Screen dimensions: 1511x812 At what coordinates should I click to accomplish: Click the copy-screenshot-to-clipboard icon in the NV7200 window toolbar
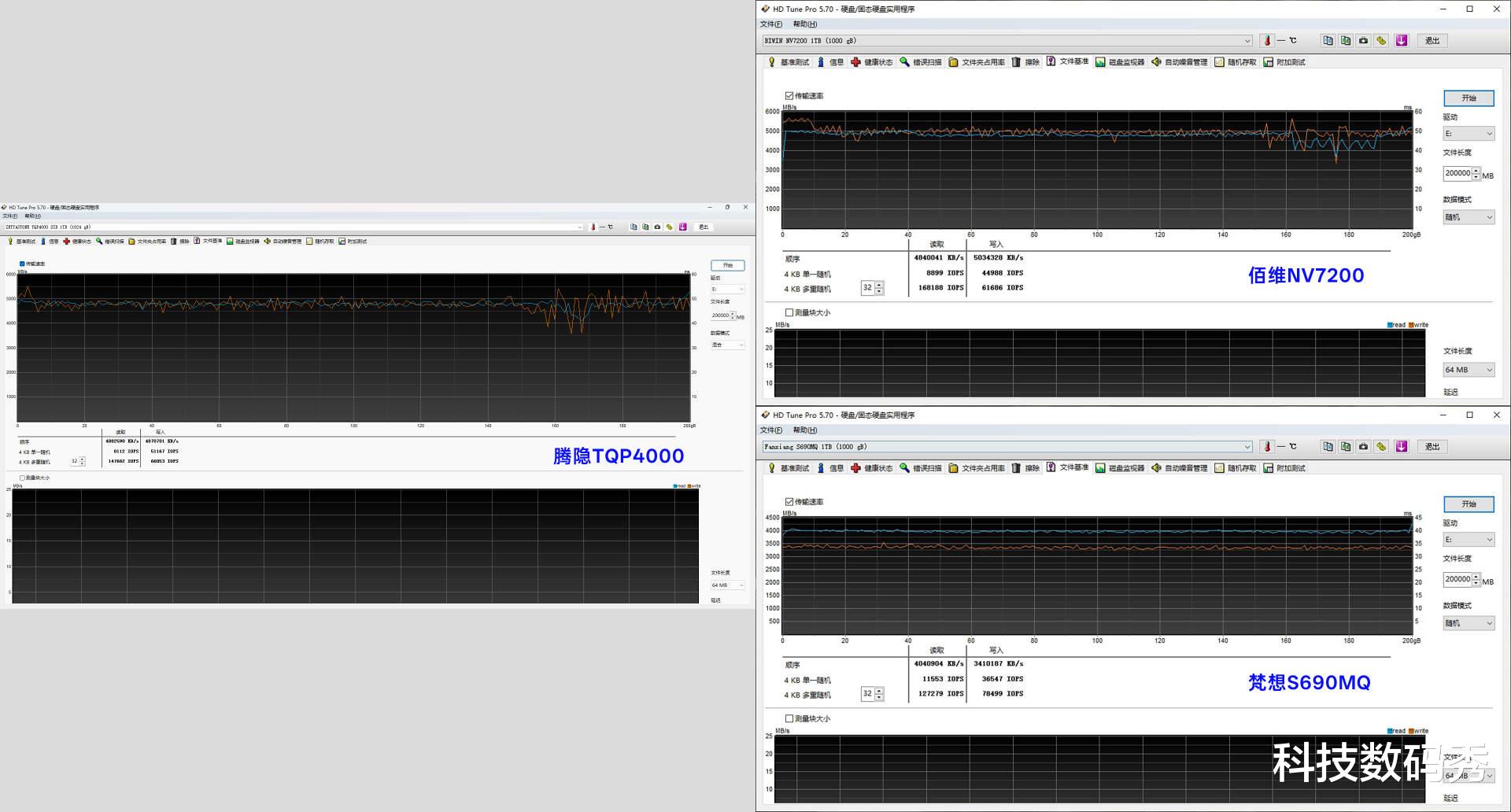pos(1346,41)
